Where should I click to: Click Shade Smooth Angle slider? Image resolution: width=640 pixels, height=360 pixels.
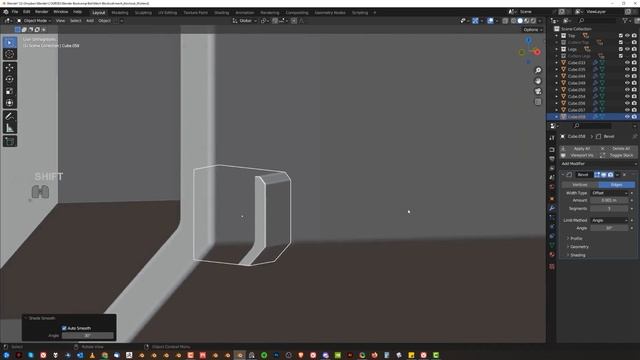[87, 336]
